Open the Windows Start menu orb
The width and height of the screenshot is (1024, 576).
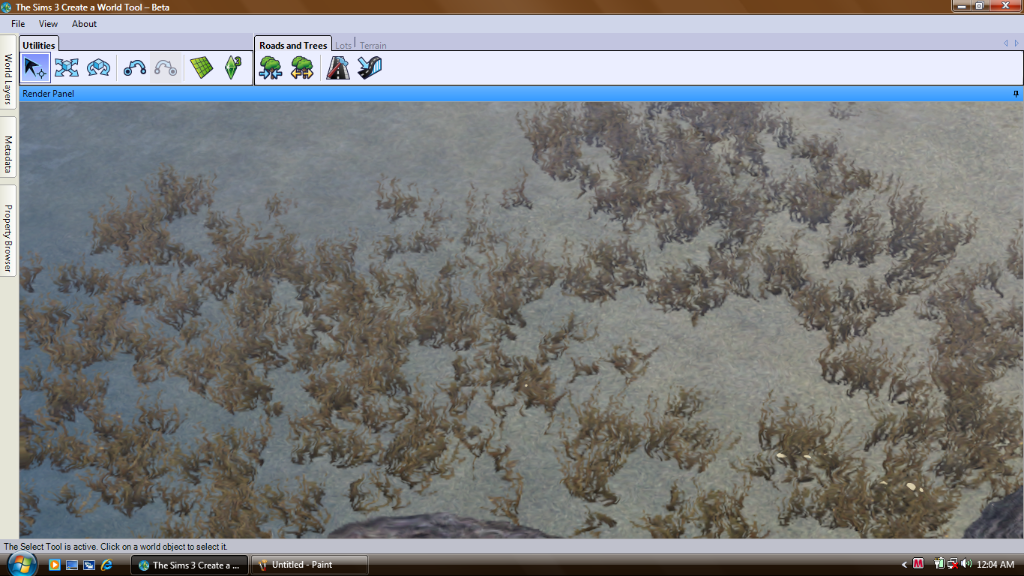click(22, 564)
